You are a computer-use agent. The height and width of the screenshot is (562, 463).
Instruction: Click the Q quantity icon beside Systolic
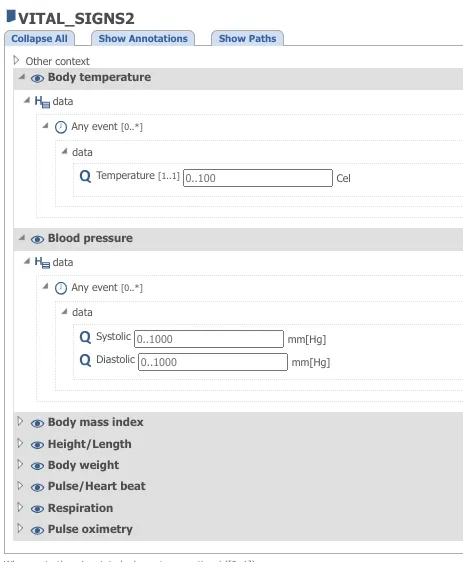(x=85, y=337)
